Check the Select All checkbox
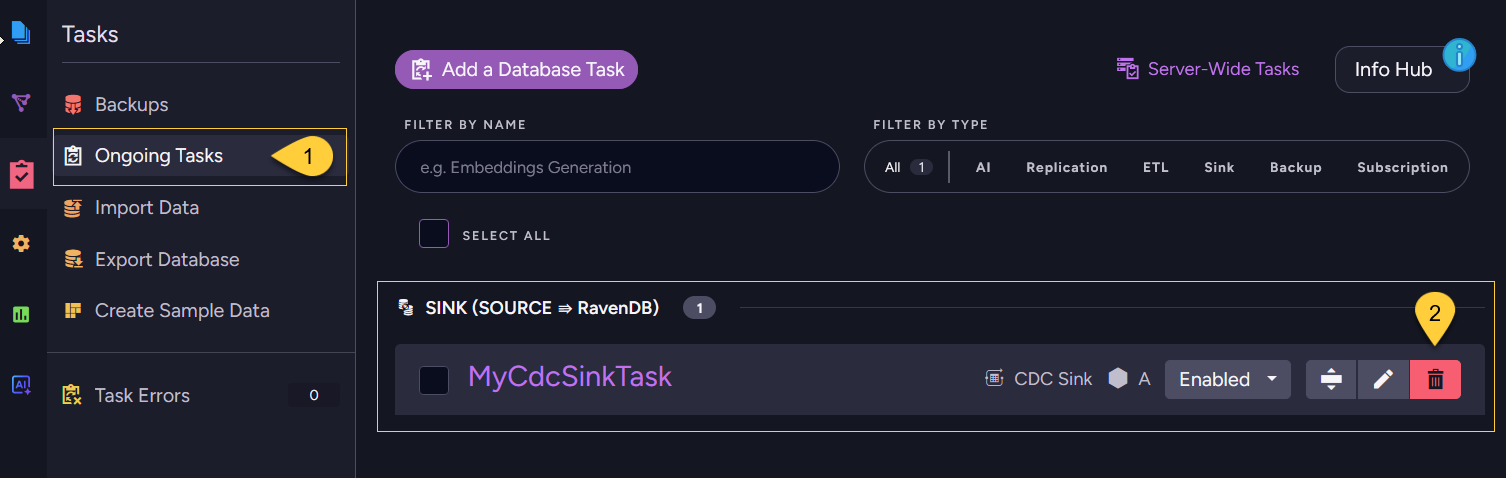Screen dimensions: 1506x478 (434, 234)
